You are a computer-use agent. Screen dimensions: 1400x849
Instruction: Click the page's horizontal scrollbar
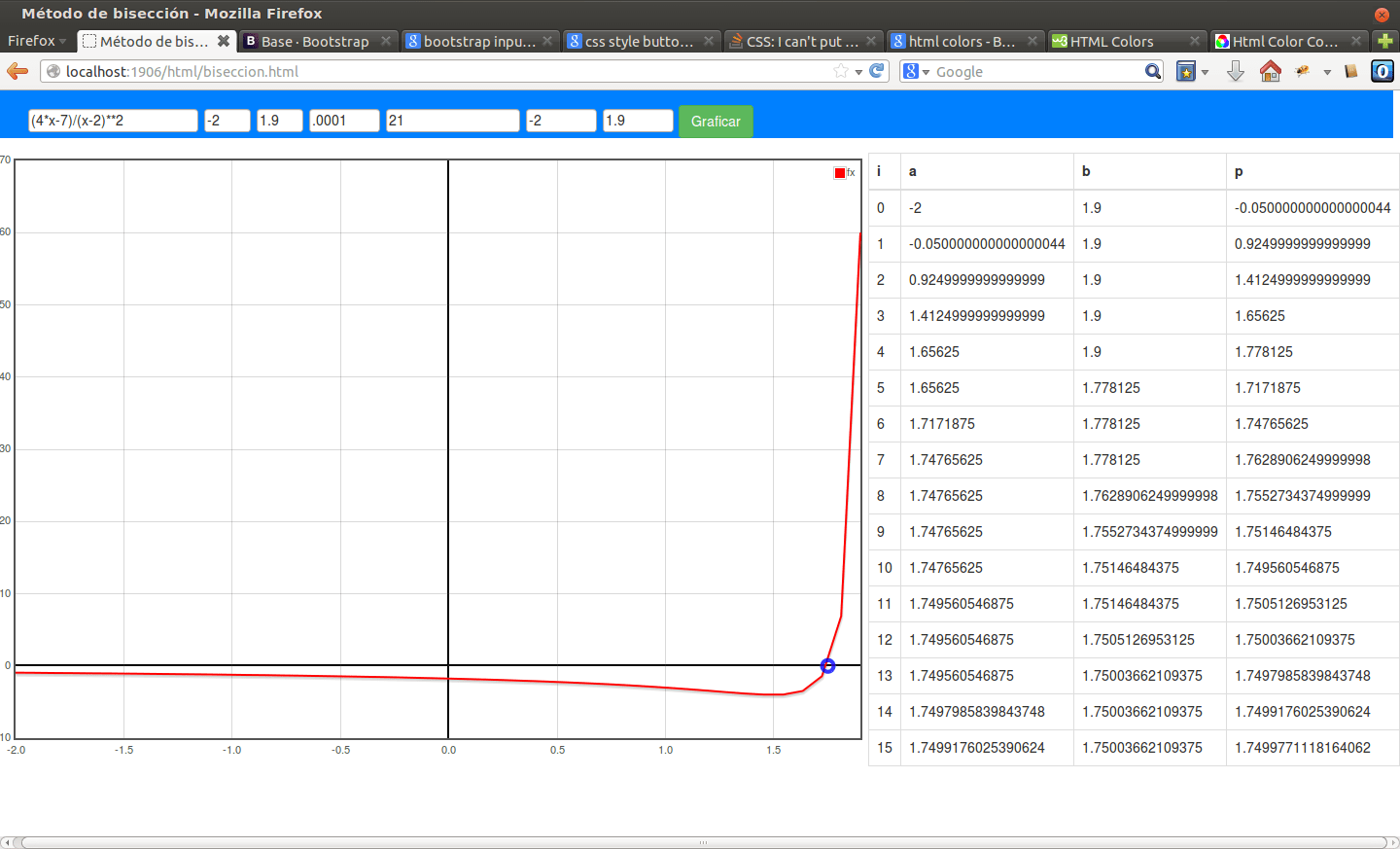coord(703,842)
